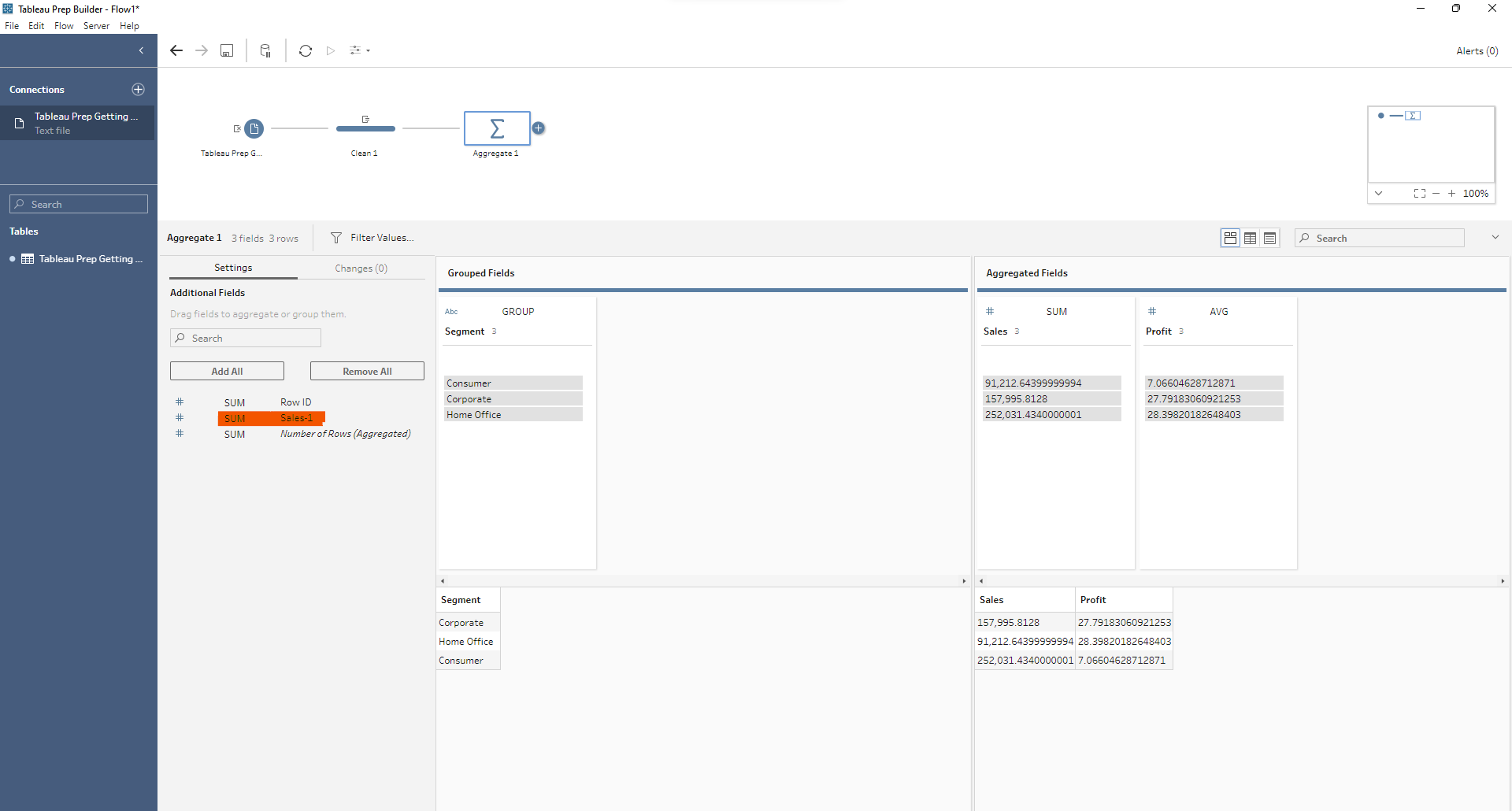Switch to the Settings tab

pos(233,268)
